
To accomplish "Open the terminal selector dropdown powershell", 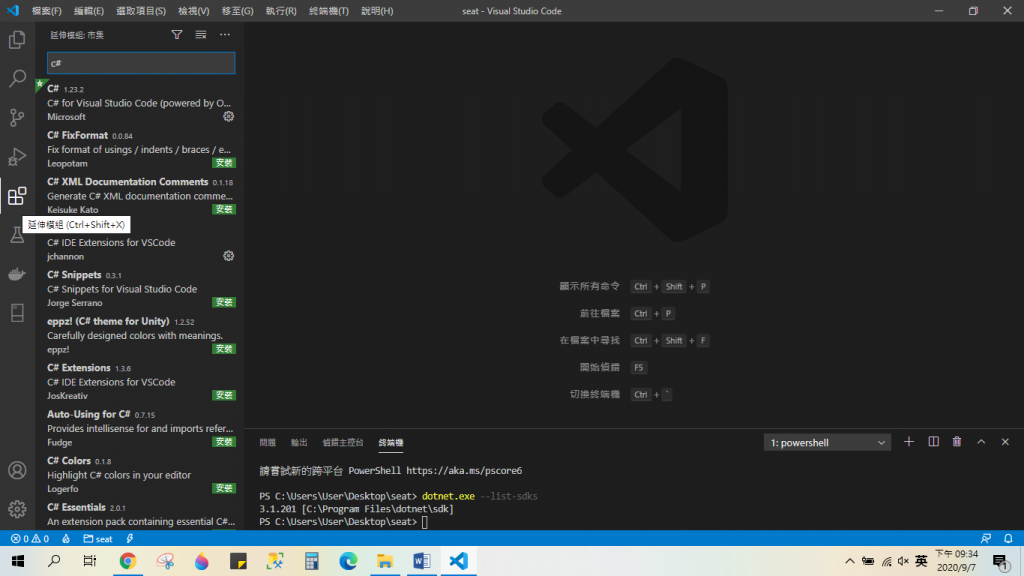I will tap(827, 443).
